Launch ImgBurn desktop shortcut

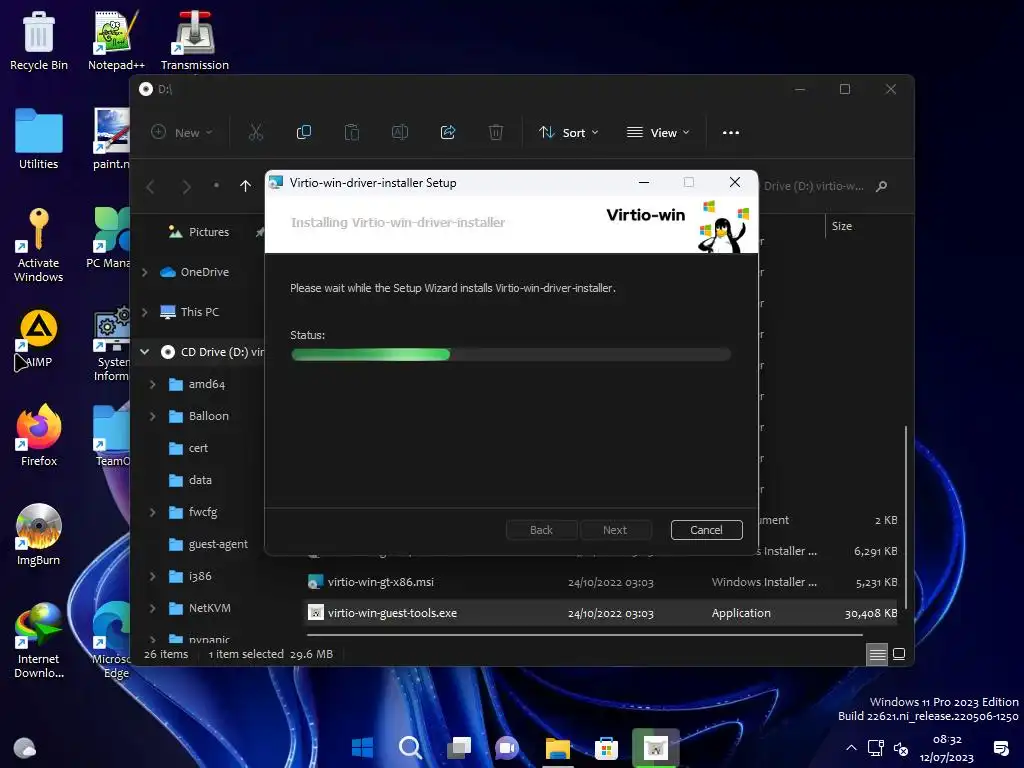coord(39,535)
